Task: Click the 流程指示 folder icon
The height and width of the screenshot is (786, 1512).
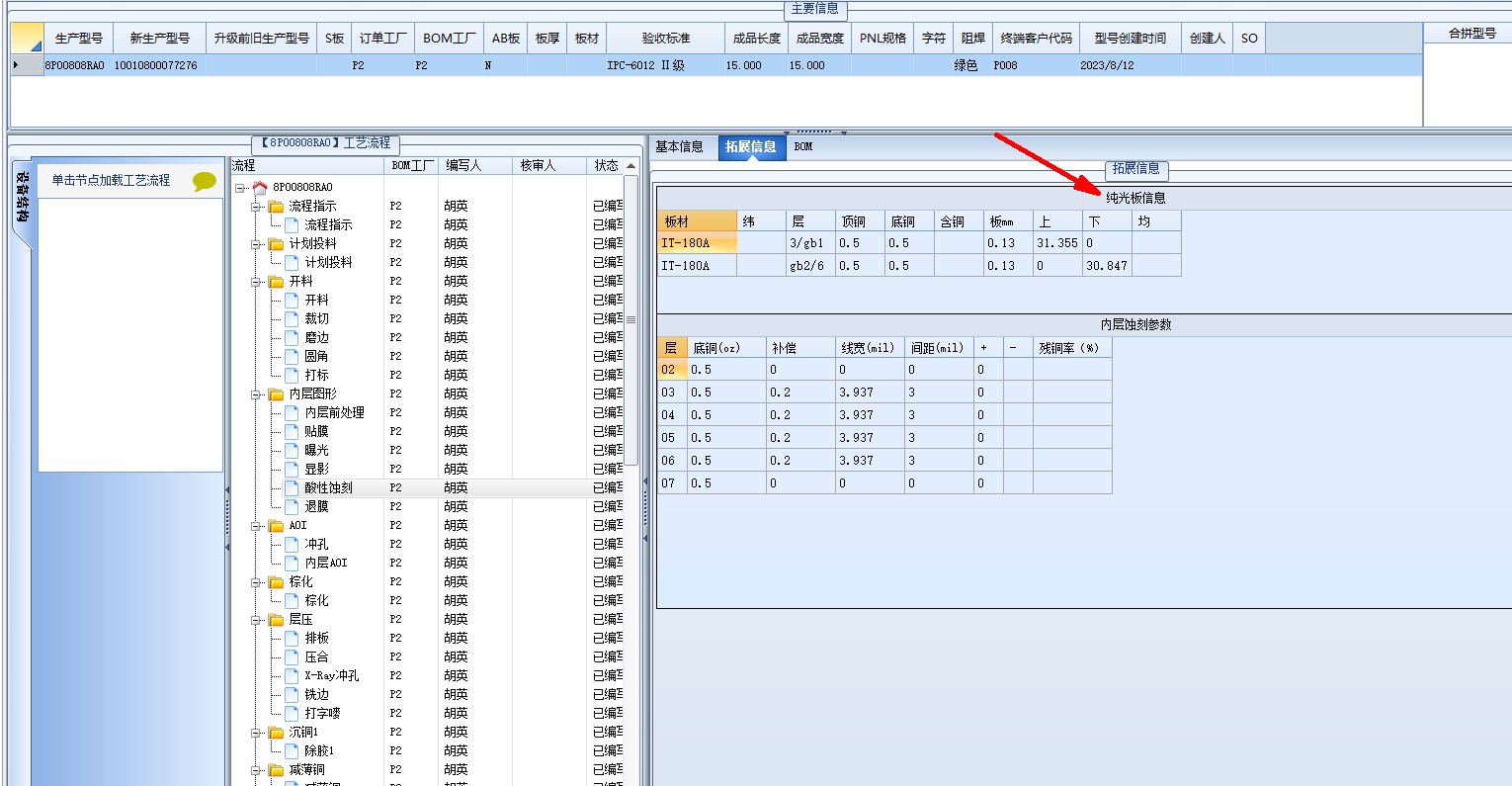Action: [x=276, y=207]
